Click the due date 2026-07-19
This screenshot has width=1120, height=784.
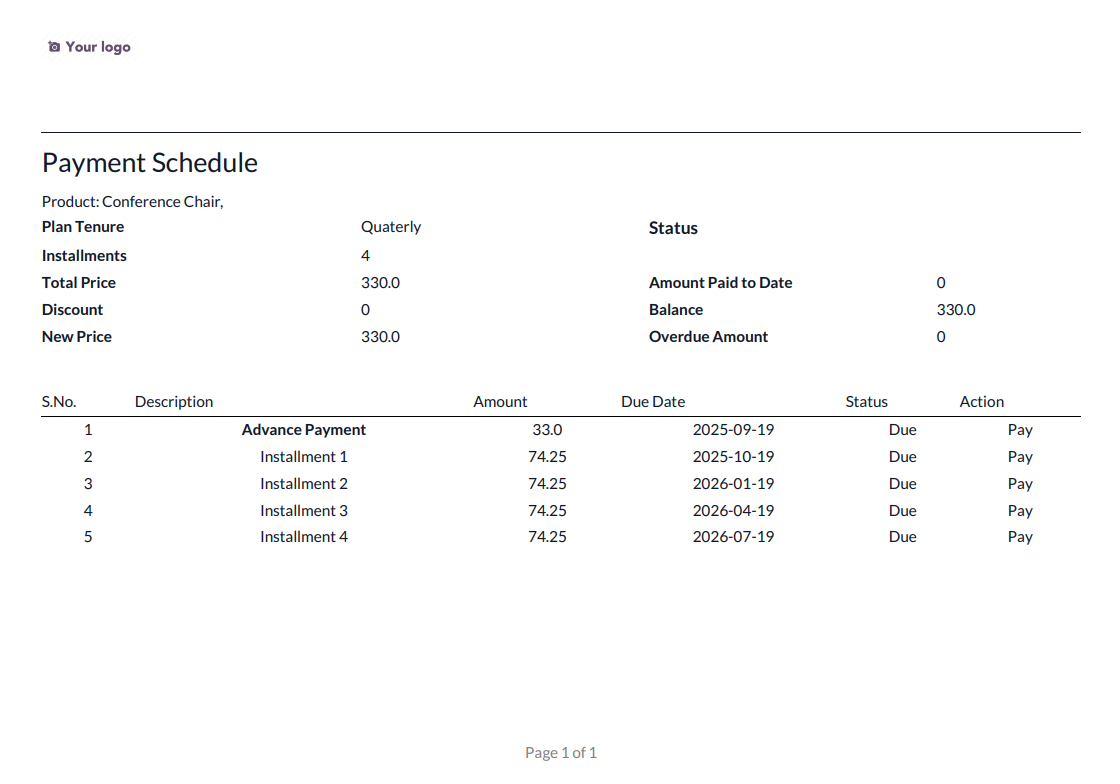(x=734, y=537)
